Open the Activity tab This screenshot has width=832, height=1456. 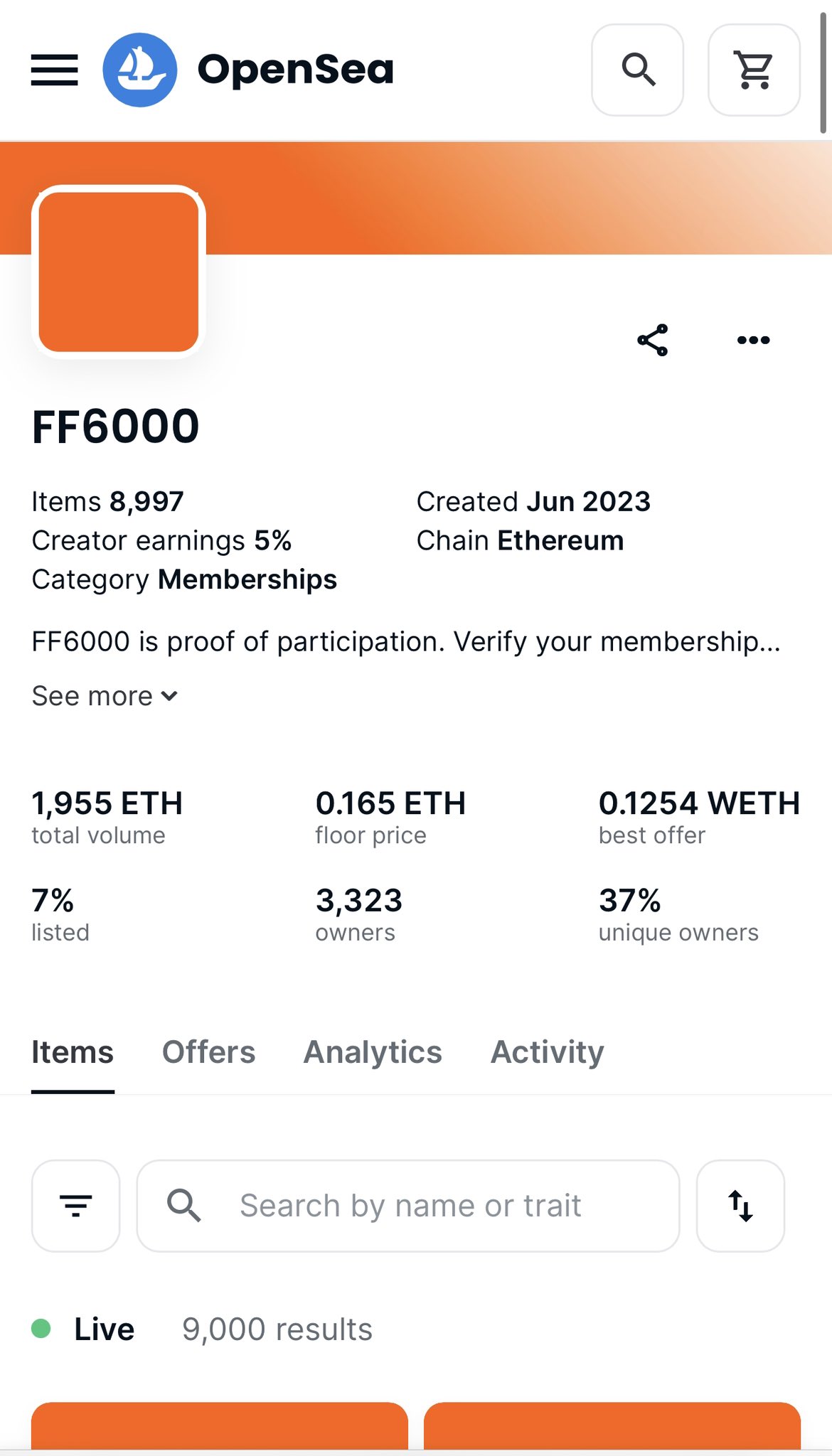click(548, 1052)
